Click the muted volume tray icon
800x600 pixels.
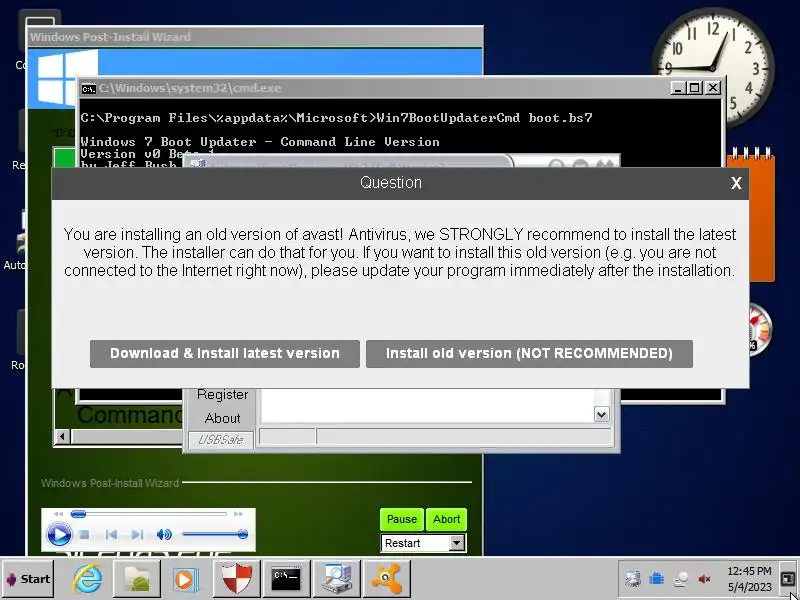point(705,579)
